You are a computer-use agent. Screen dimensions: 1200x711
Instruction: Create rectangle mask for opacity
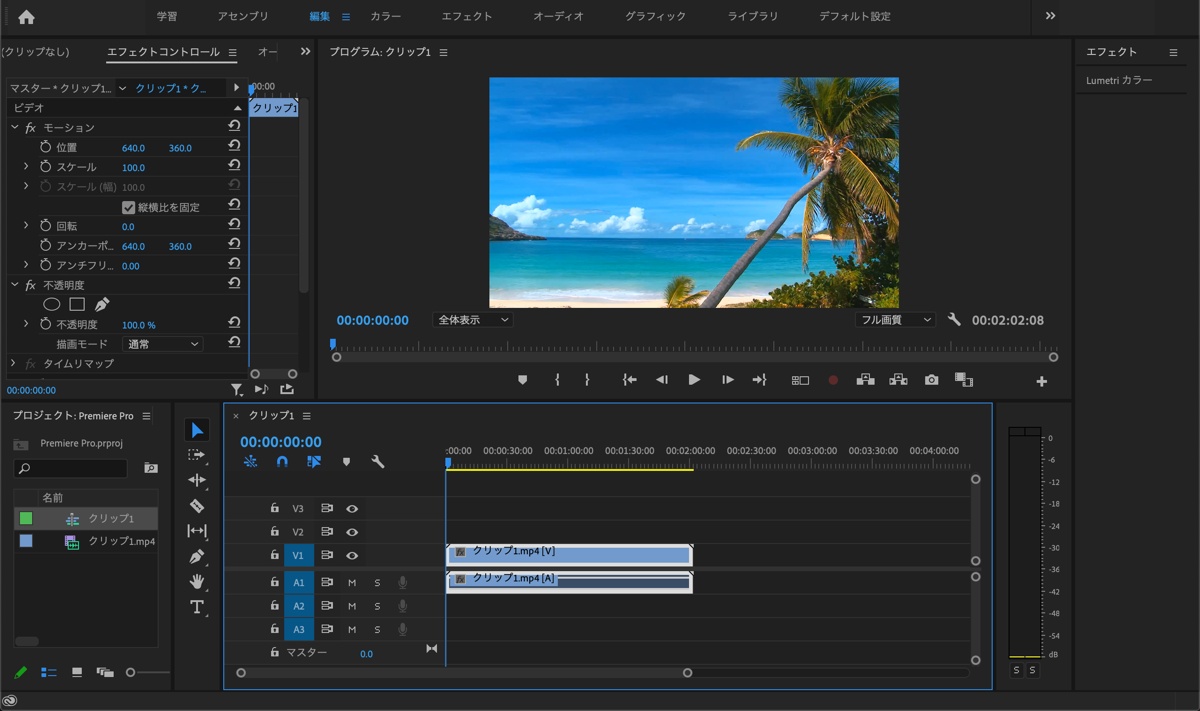pos(77,304)
